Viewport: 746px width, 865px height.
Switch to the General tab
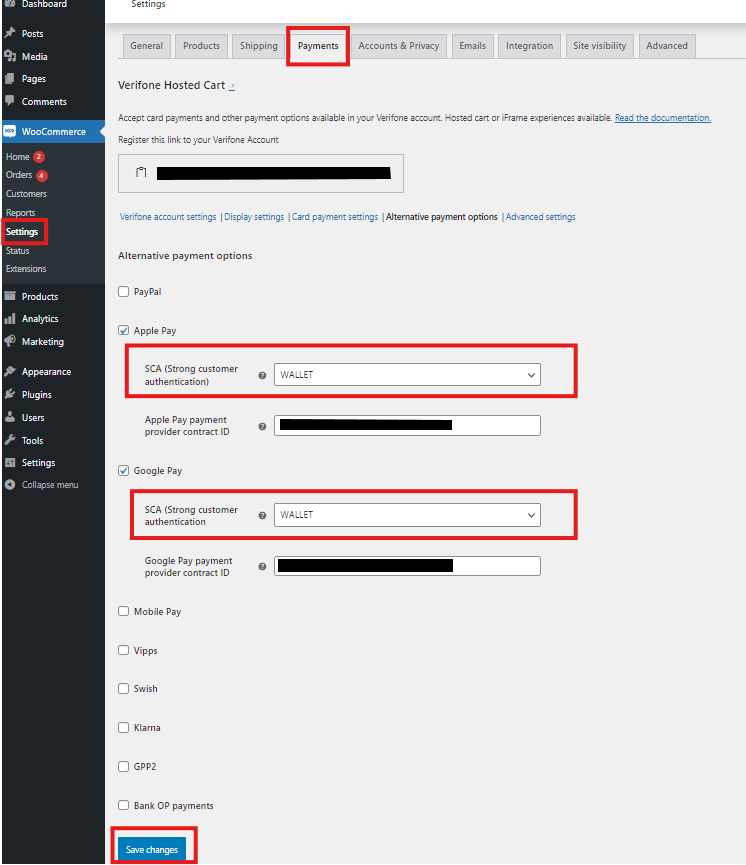(146, 46)
